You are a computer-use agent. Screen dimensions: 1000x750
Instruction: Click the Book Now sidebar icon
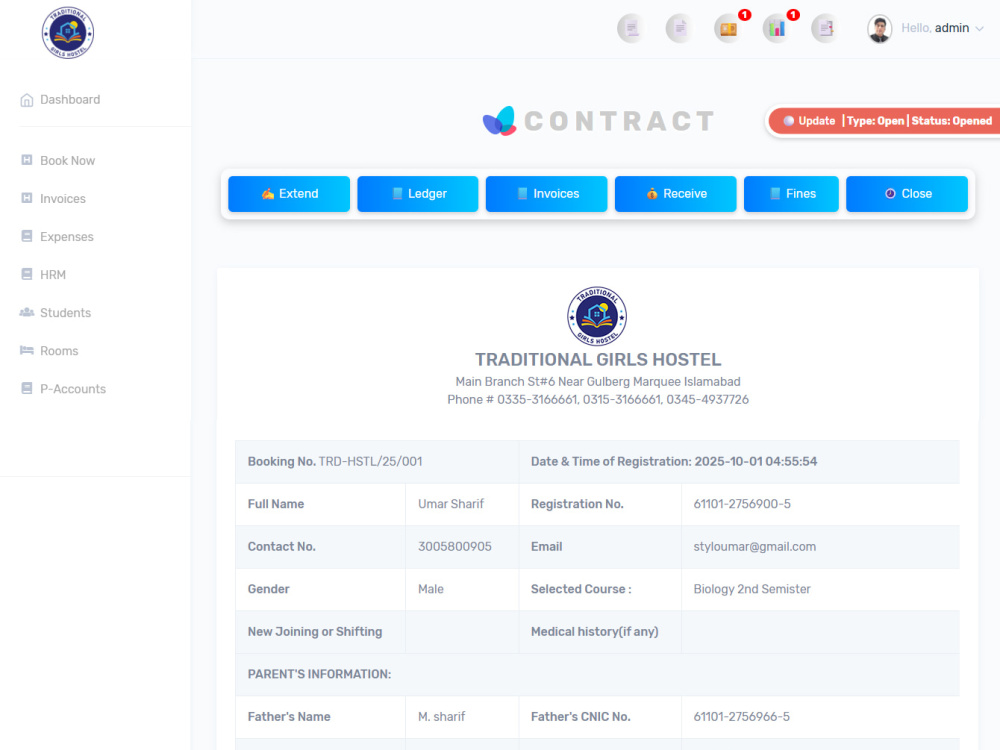click(27, 160)
